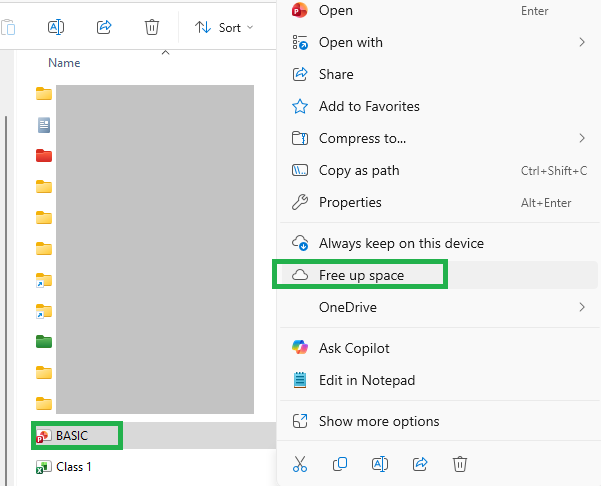Choose Copy as path
Screen dimensions: 601x486
439,170
